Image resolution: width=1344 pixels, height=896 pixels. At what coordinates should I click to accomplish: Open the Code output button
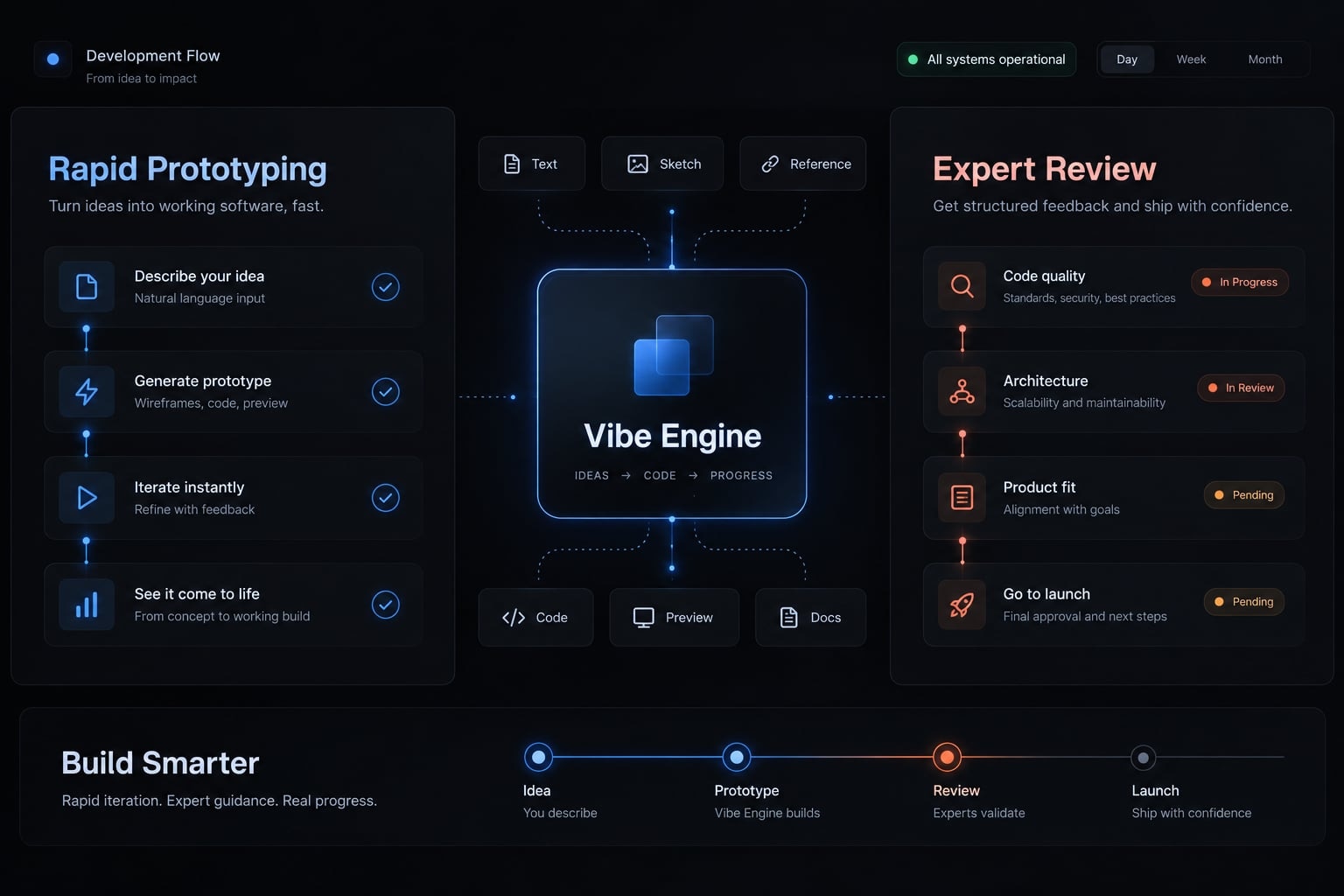[535, 618]
